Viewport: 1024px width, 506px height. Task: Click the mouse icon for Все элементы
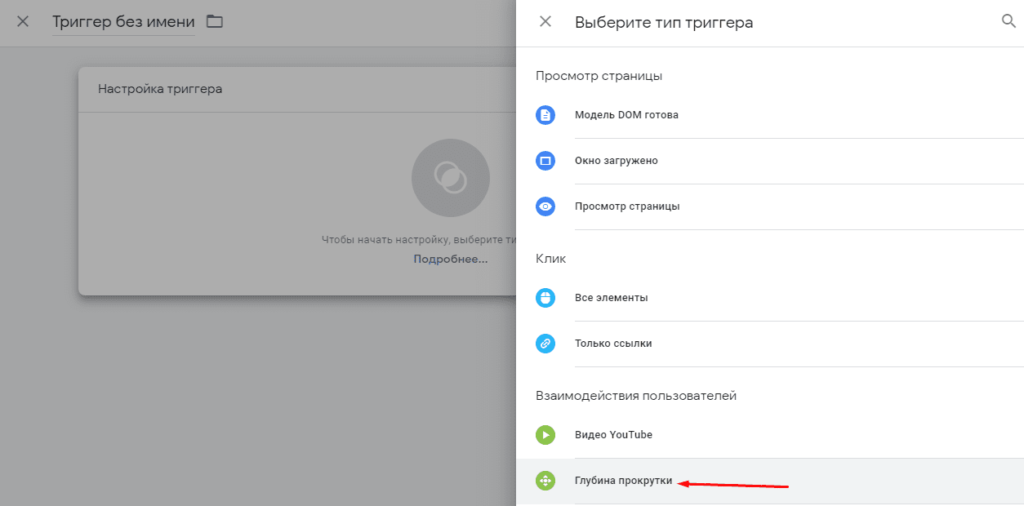(545, 298)
